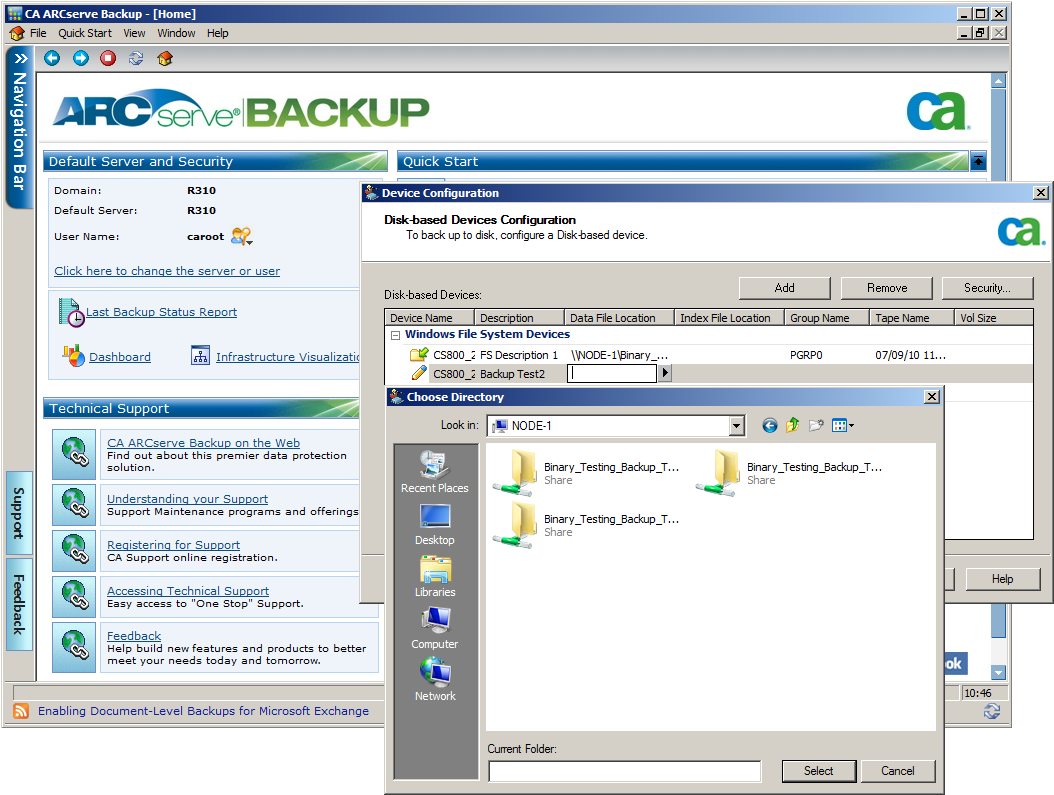Open the Window menu
The image size is (1054, 795).
click(x=176, y=33)
